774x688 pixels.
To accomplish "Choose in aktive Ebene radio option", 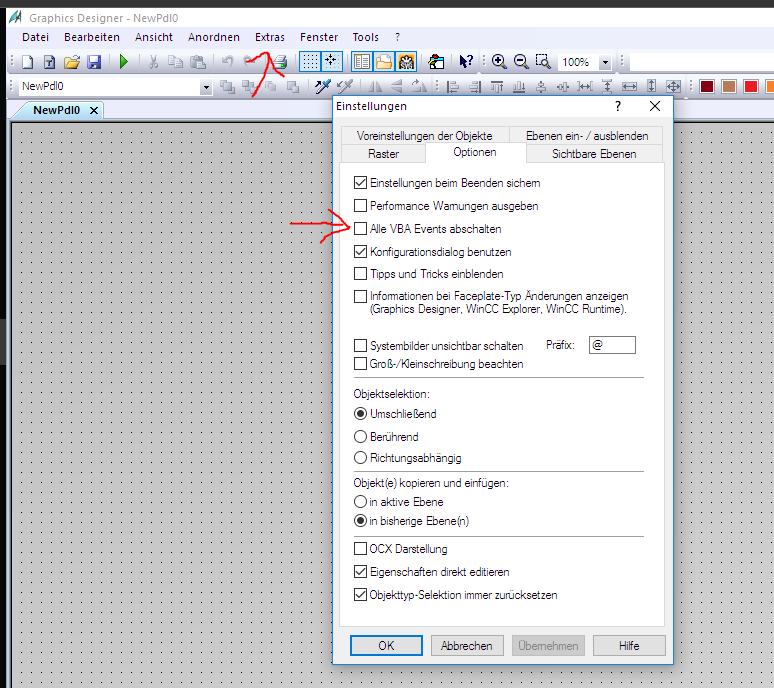I will (x=360, y=502).
